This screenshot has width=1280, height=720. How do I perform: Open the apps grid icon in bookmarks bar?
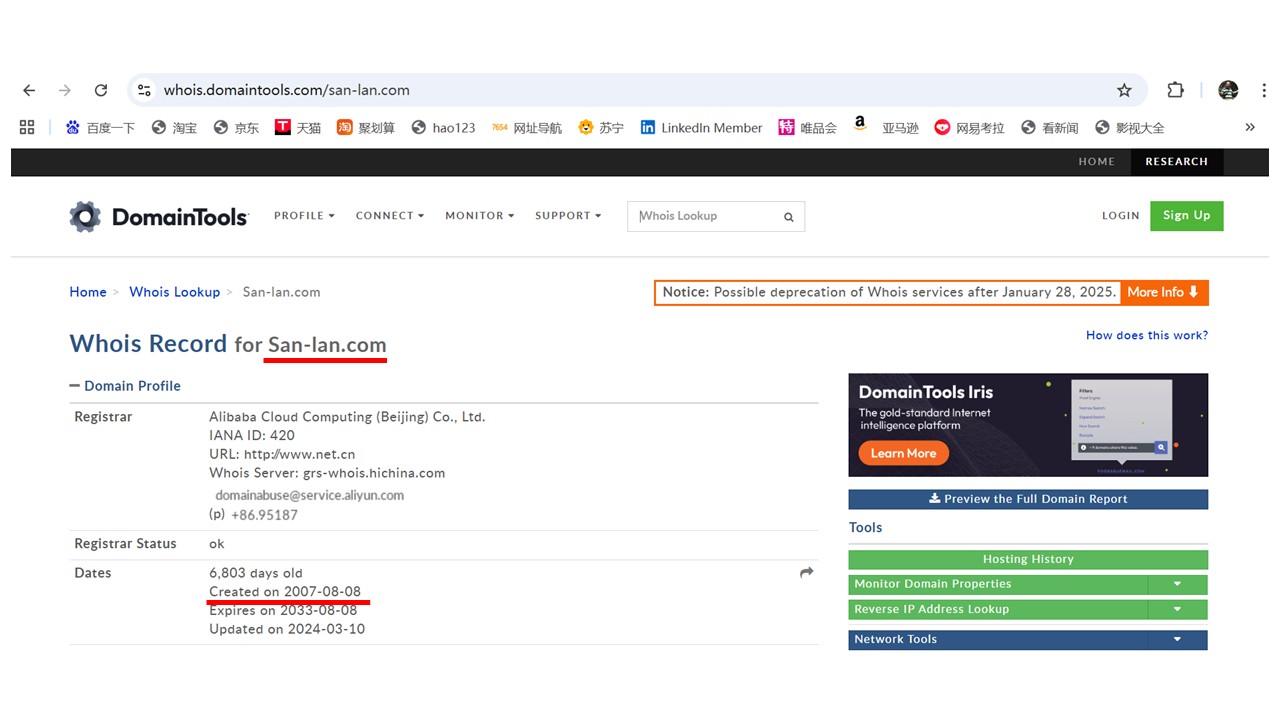[27, 127]
